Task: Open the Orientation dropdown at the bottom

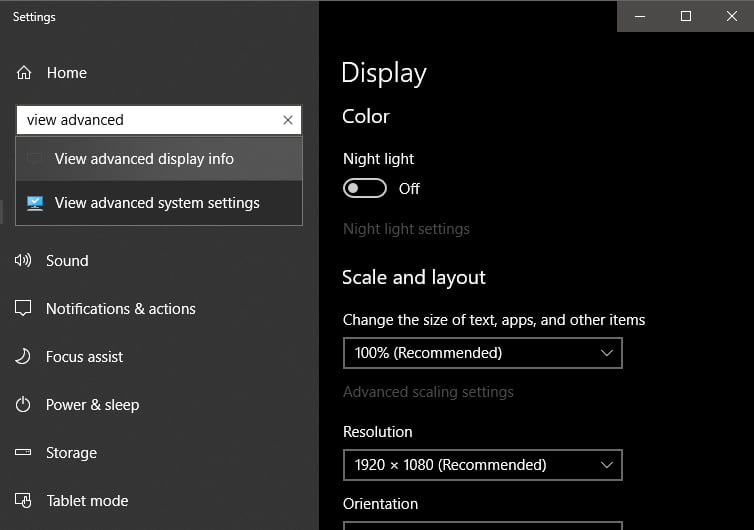Action: point(482,525)
